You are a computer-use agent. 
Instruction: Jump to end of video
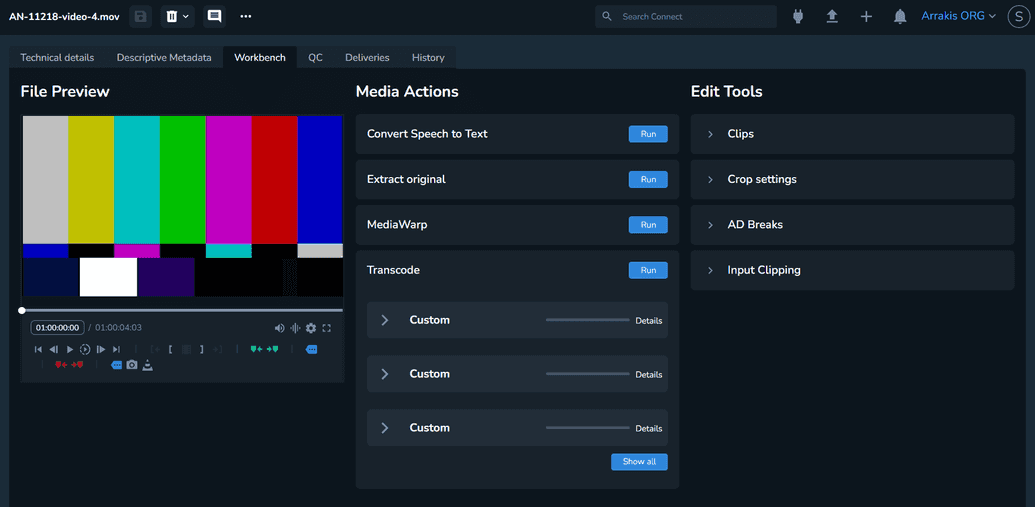point(116,349)
